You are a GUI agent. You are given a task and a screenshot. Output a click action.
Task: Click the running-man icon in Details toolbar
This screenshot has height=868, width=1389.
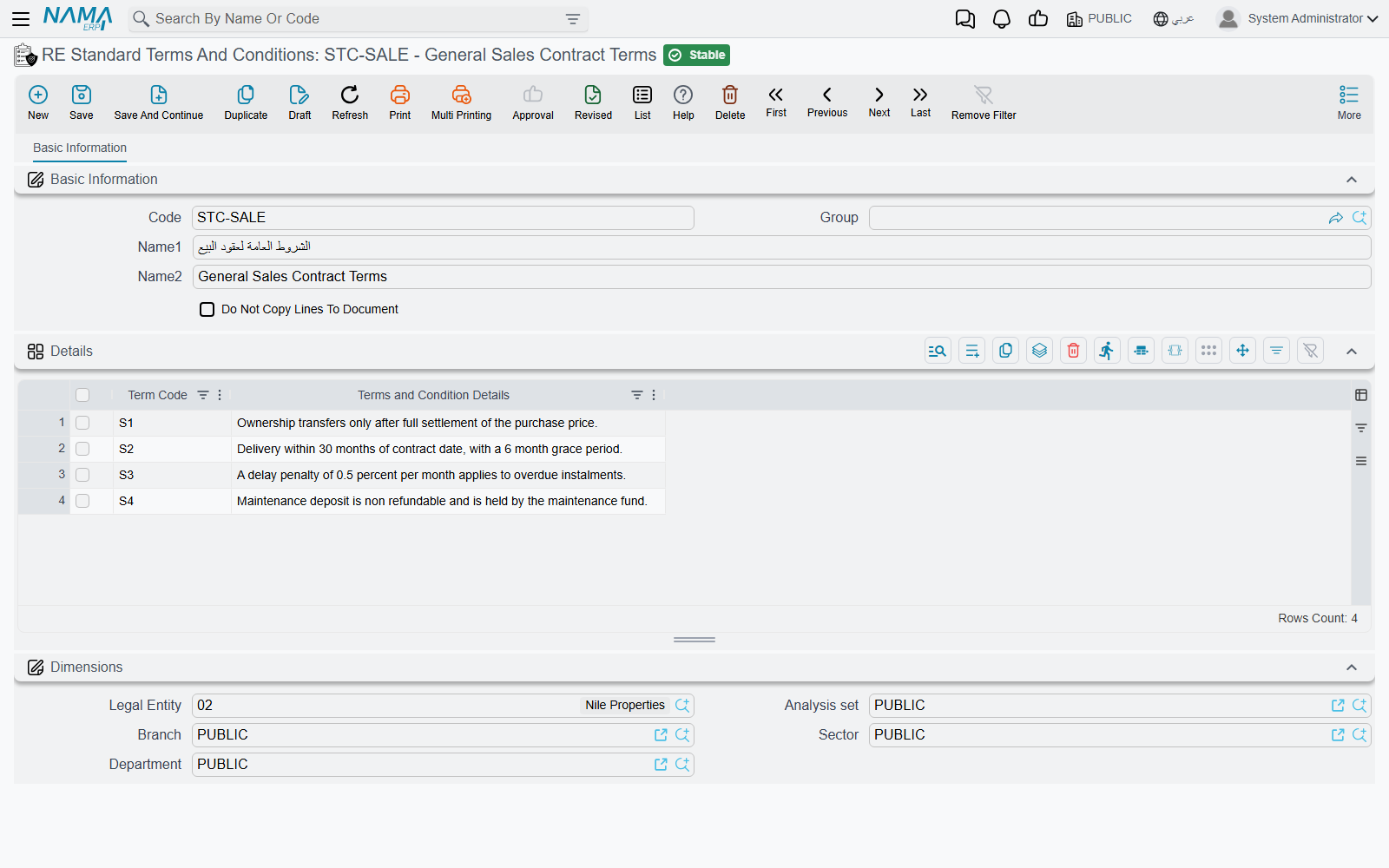1107,351
